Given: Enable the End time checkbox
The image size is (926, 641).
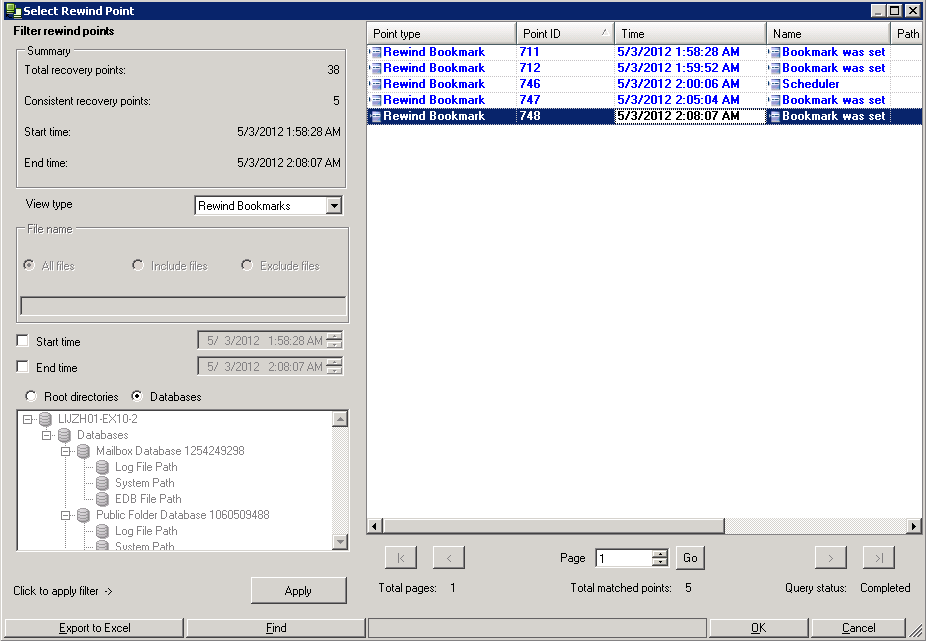Looking at the screenshot, I should click(21, 366).
